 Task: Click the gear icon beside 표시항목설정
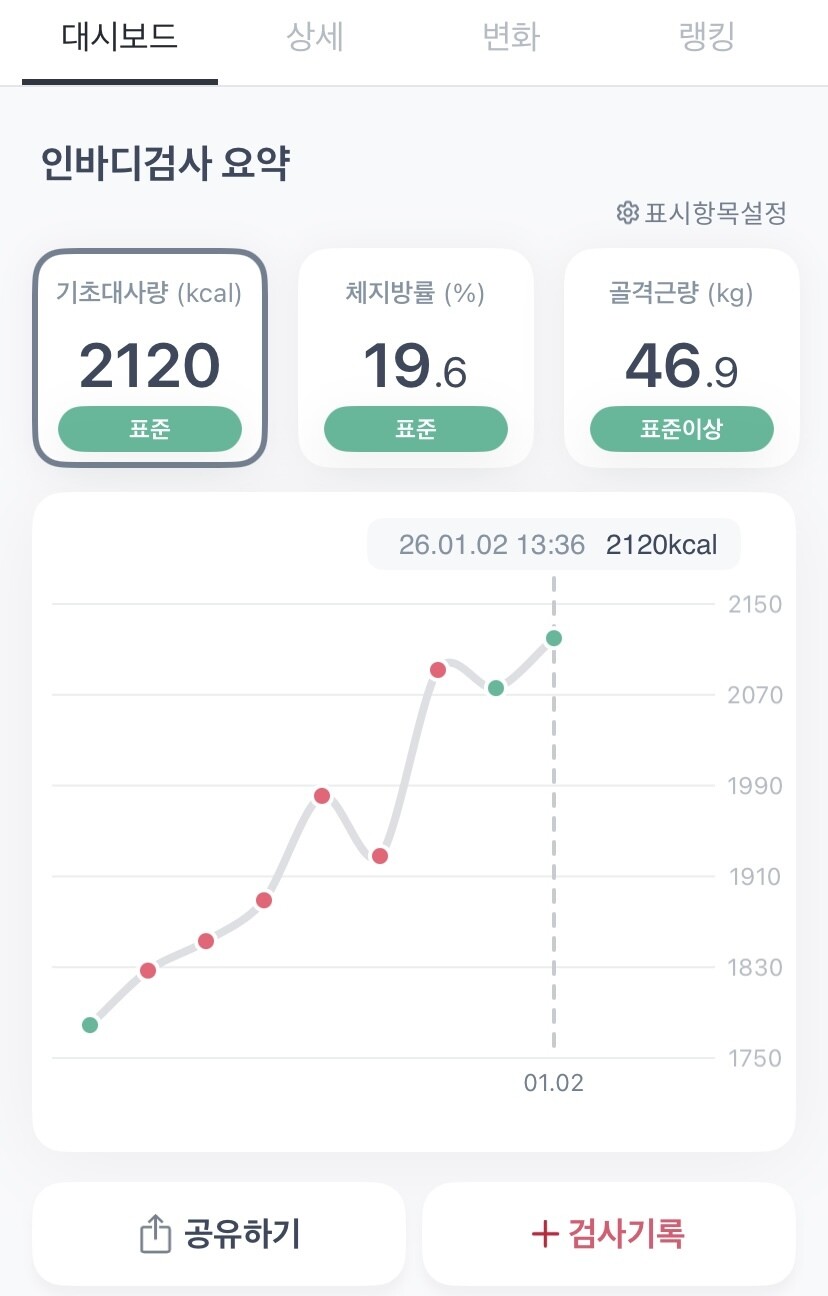(x=628, y=213)
